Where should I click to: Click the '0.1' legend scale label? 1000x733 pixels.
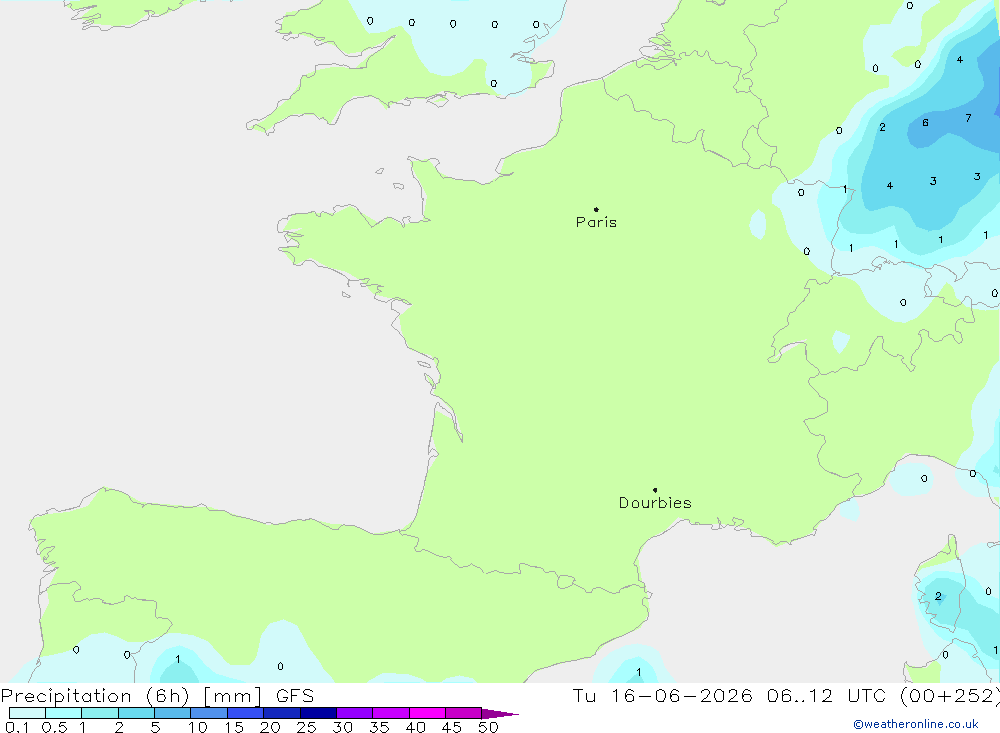tap(17, 727)
